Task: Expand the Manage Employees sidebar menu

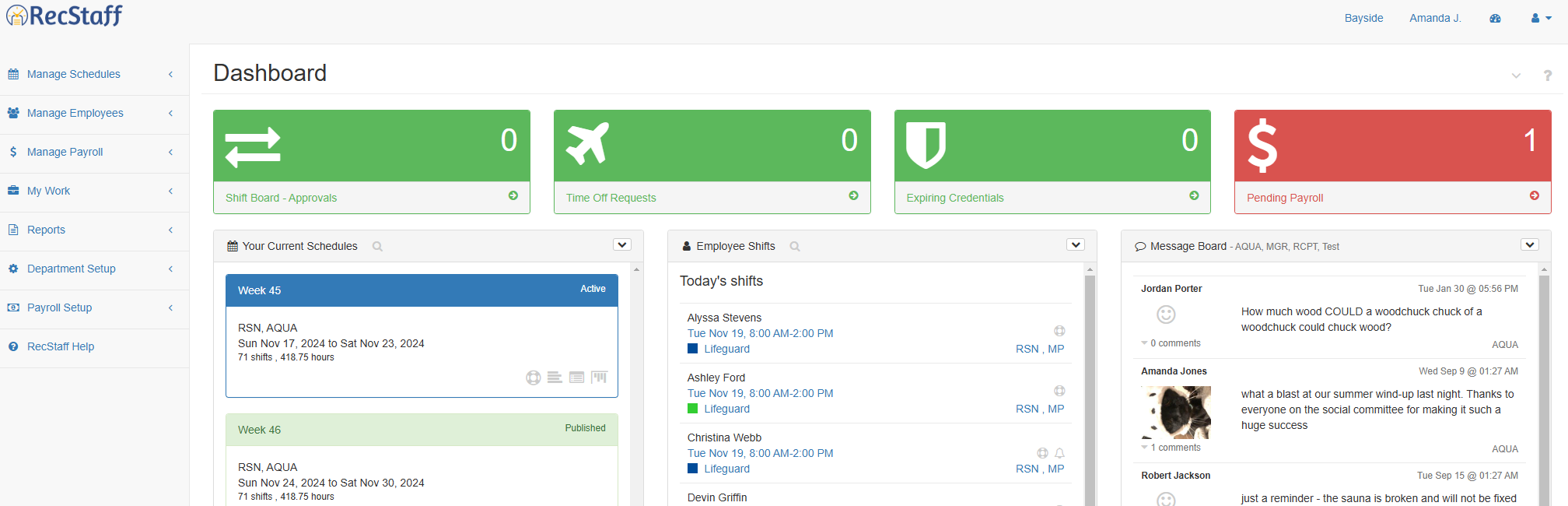Action: tap(94, 113)
